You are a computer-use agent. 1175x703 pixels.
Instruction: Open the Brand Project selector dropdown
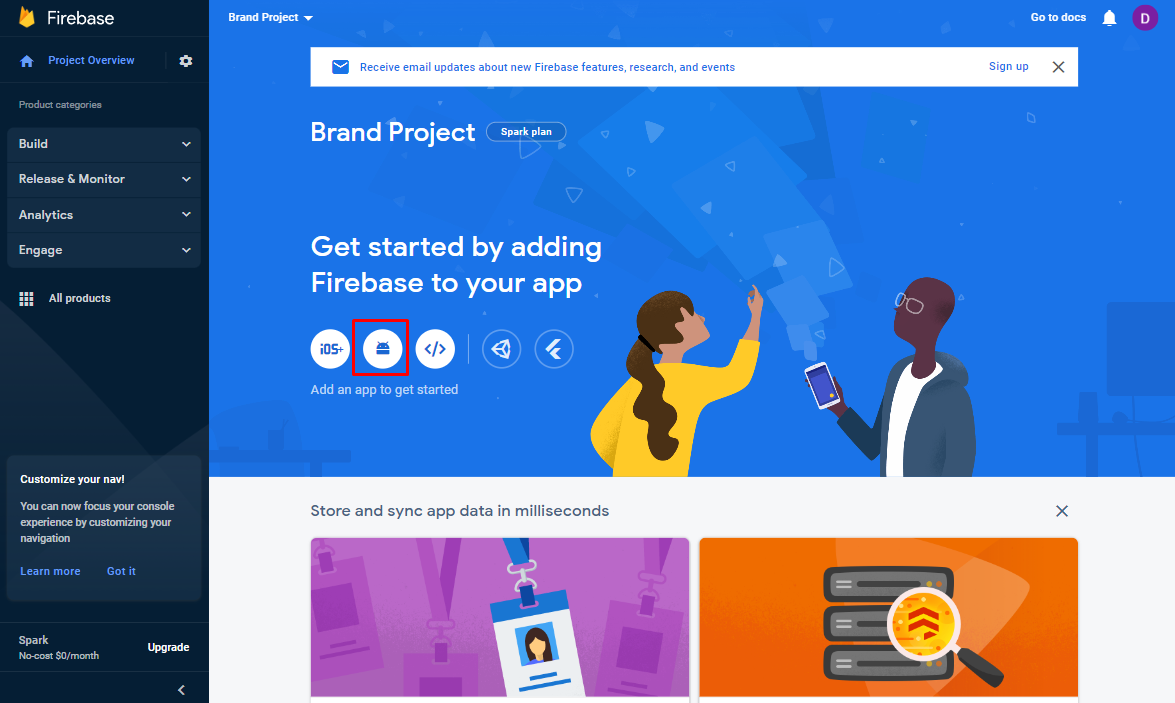coord(271,17)
